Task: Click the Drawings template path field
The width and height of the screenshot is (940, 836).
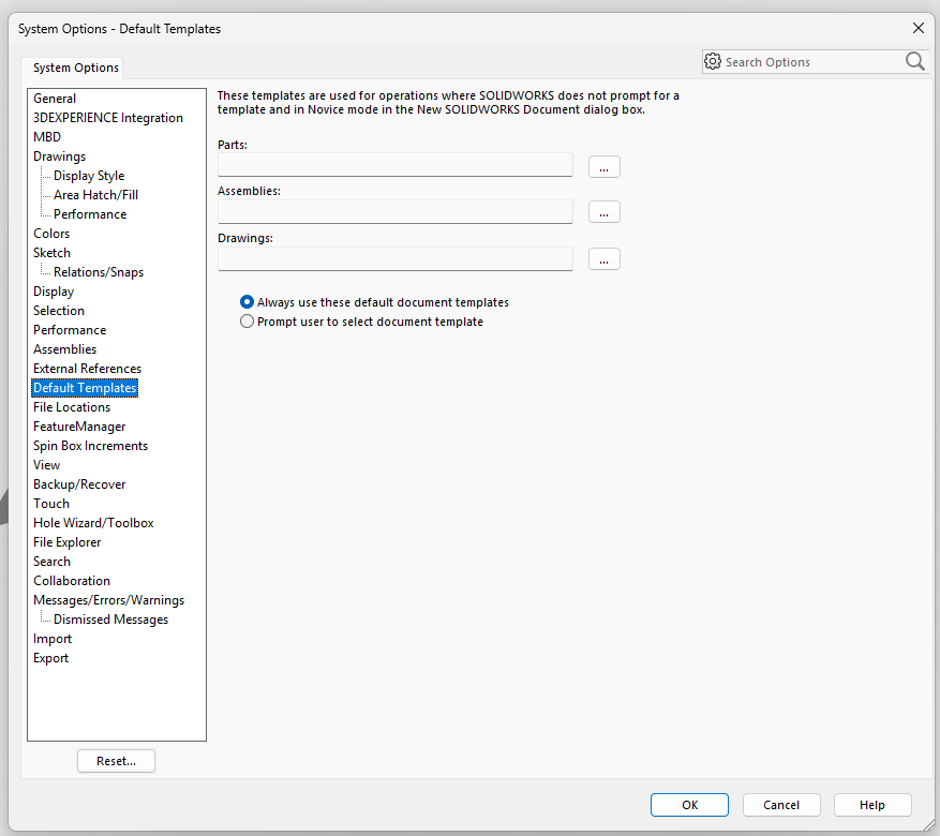Action: click(395, 258)
